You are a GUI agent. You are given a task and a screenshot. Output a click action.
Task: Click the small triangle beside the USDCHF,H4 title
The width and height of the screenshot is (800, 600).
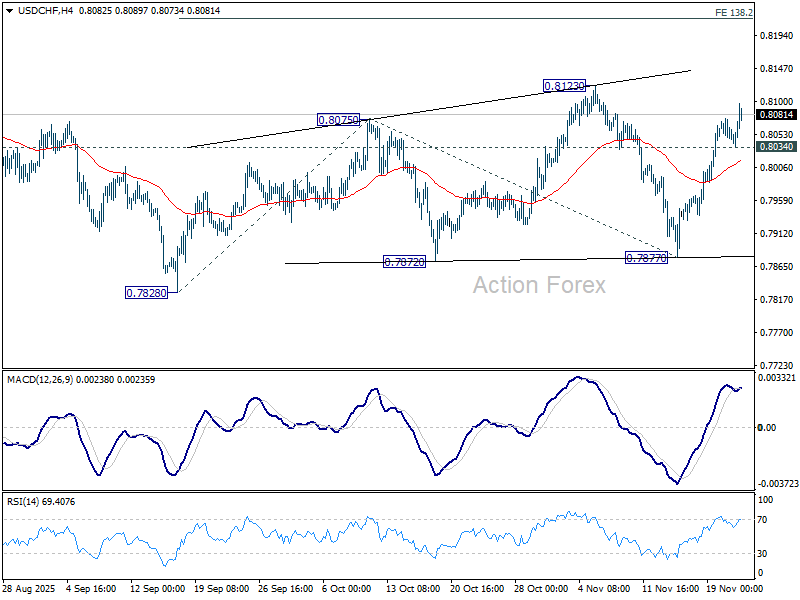tap(7, 11)
